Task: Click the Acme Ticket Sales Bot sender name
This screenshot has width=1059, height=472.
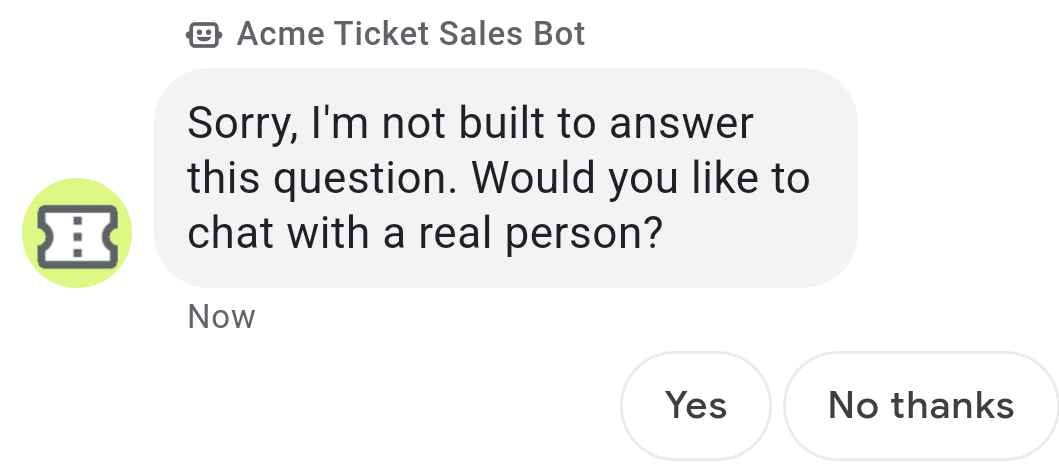Action: click(x=410, y=34)
